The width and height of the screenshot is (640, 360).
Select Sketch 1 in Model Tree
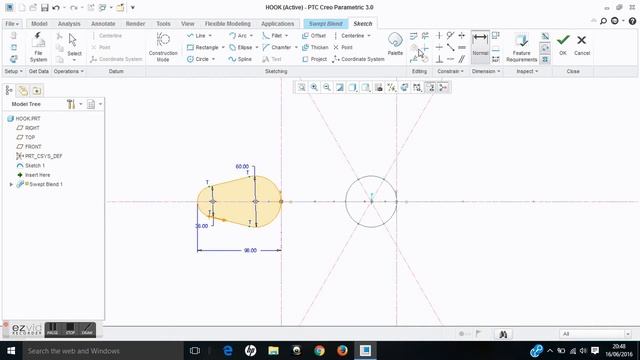click(x=35, y=166)
